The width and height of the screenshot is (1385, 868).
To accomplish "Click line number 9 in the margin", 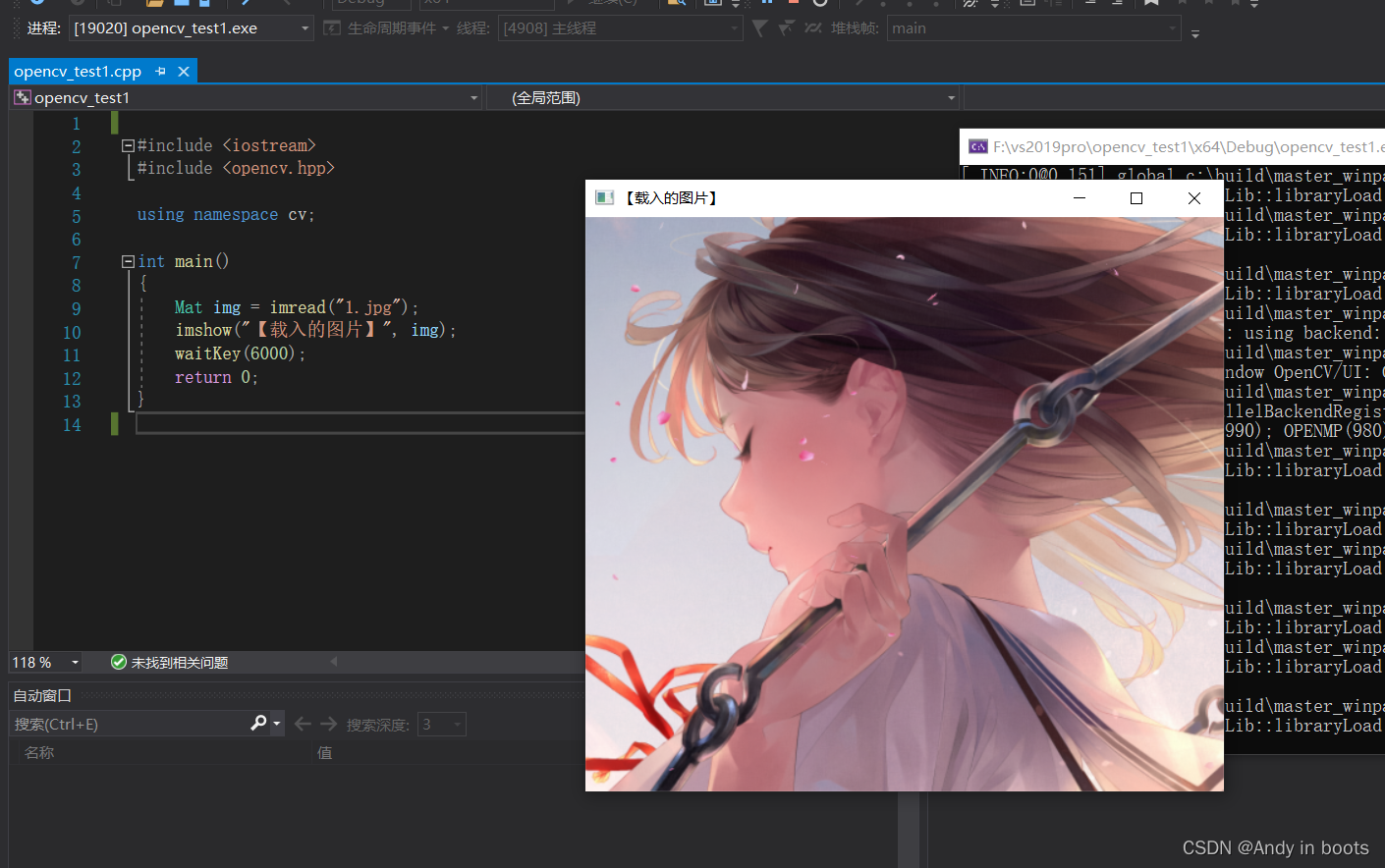I will pyautogui.click(x=76, y=308).
